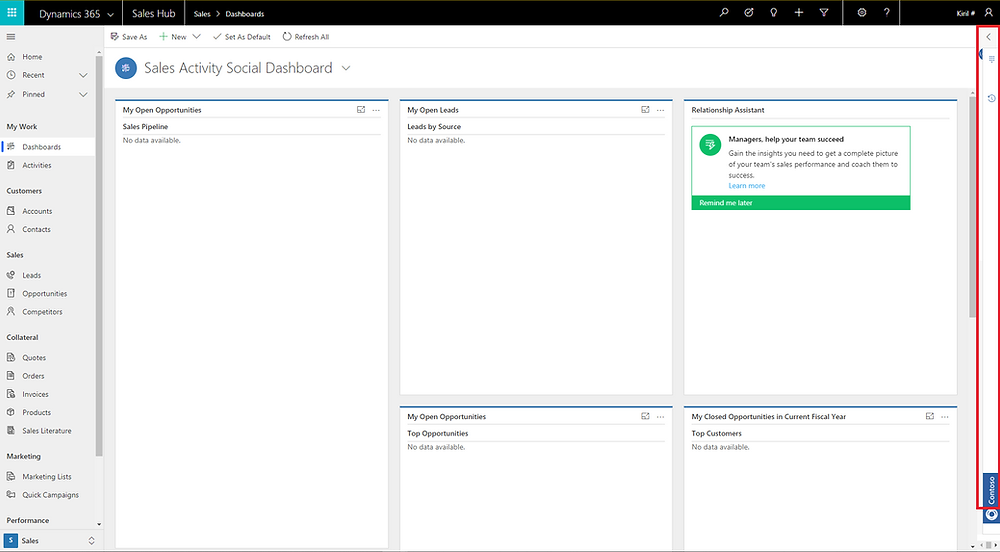1000x552 pixels.
Task: Click Refresh All
Action: [x=305, y=37]
